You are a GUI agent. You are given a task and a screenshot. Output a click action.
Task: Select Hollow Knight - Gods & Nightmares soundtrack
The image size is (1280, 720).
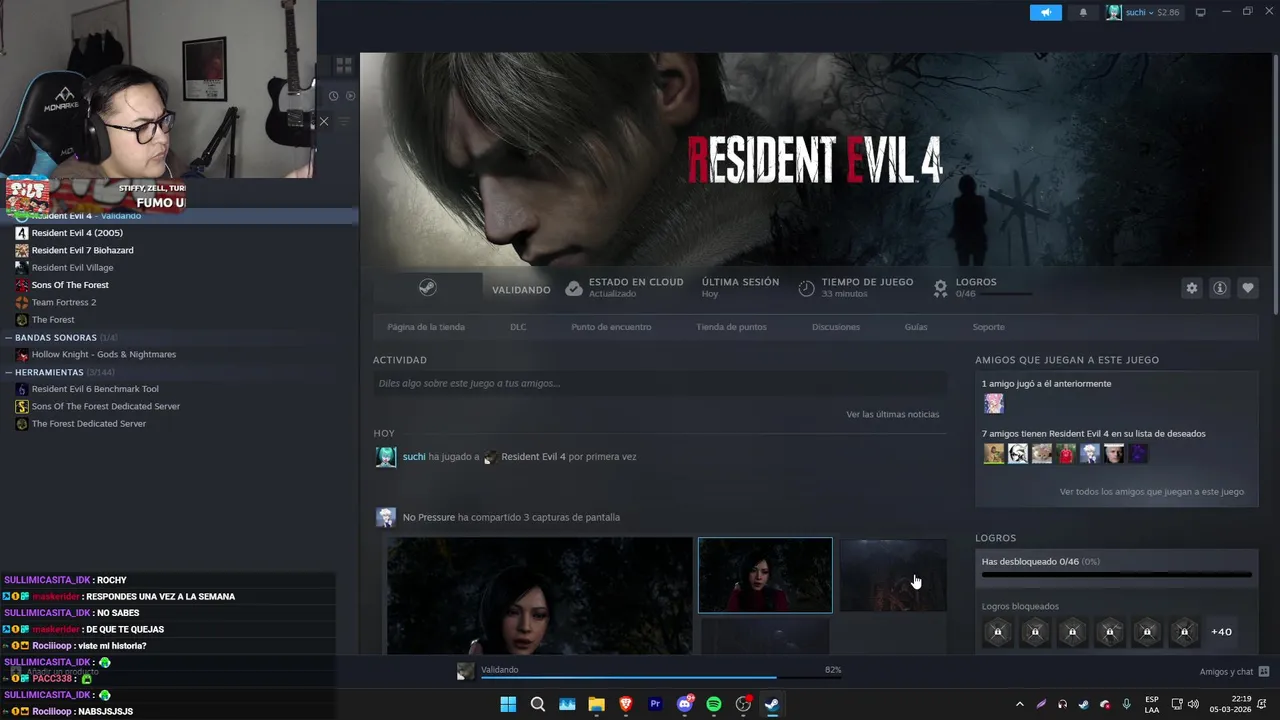coord(104,355)
